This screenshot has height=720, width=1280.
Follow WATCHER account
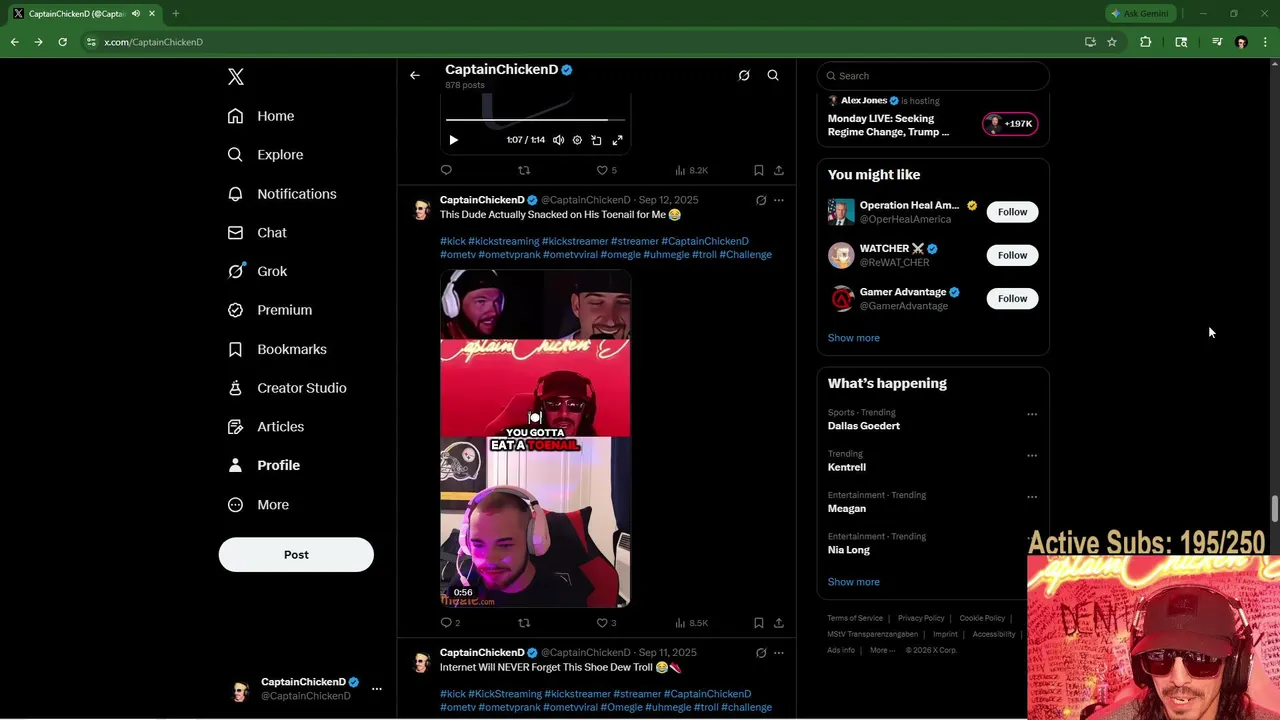point(1012,255)
